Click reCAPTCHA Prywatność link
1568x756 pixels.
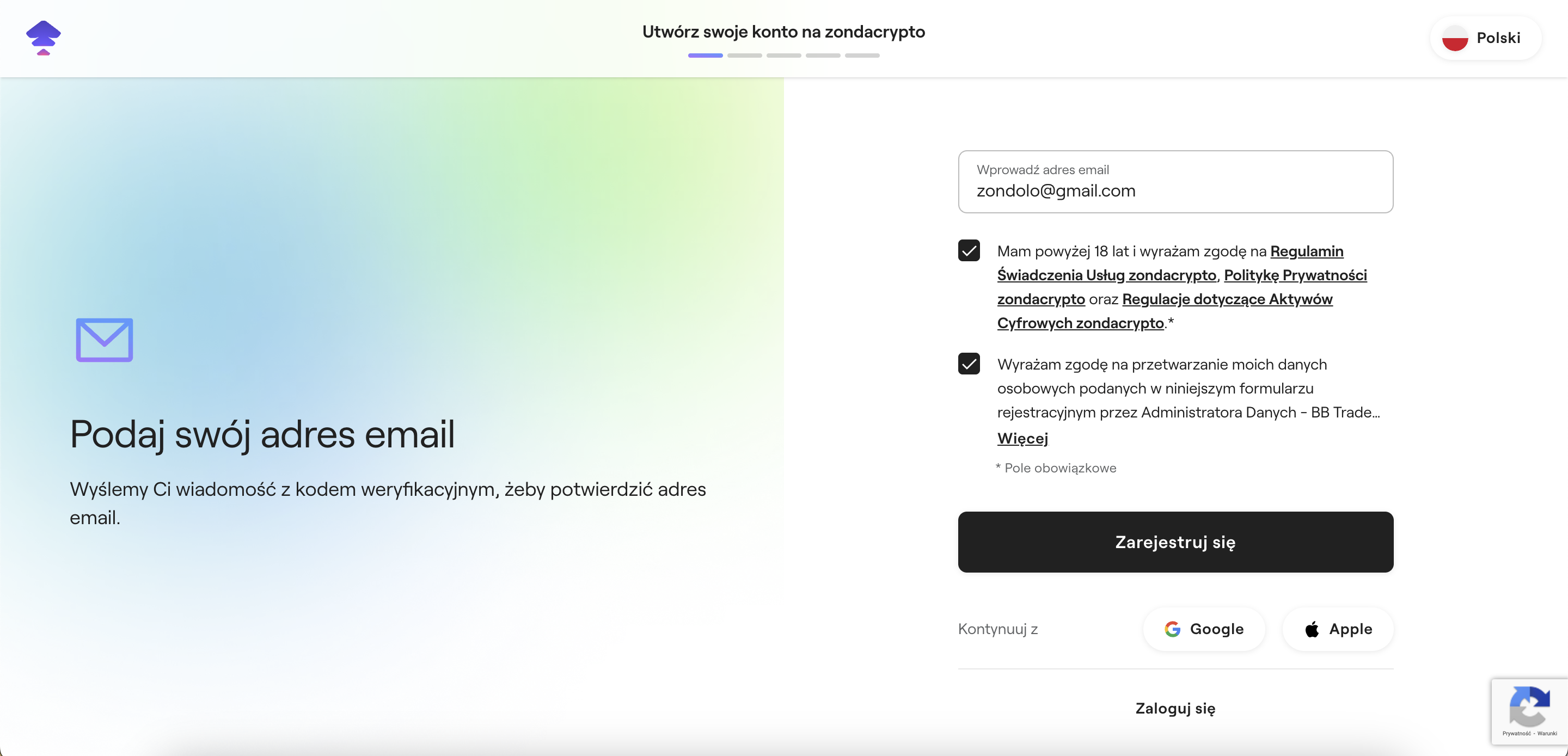point(1516,734)
